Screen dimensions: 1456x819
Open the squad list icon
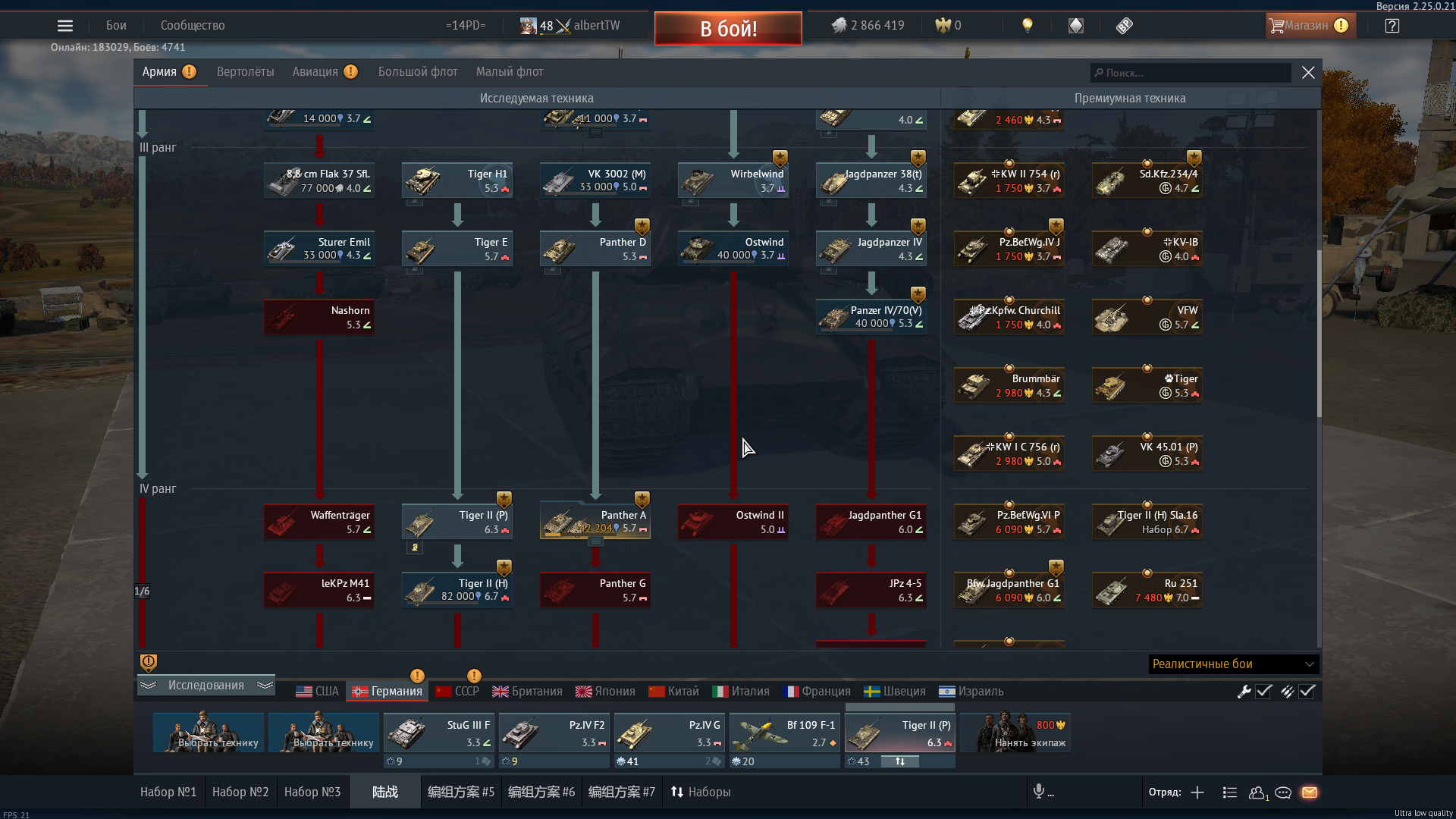[x=1230, y=792]
